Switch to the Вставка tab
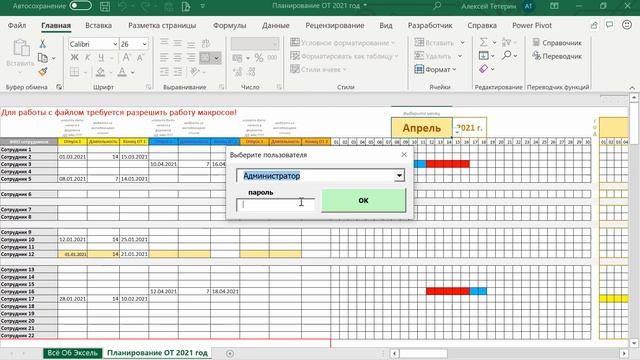 pos(98,25)
